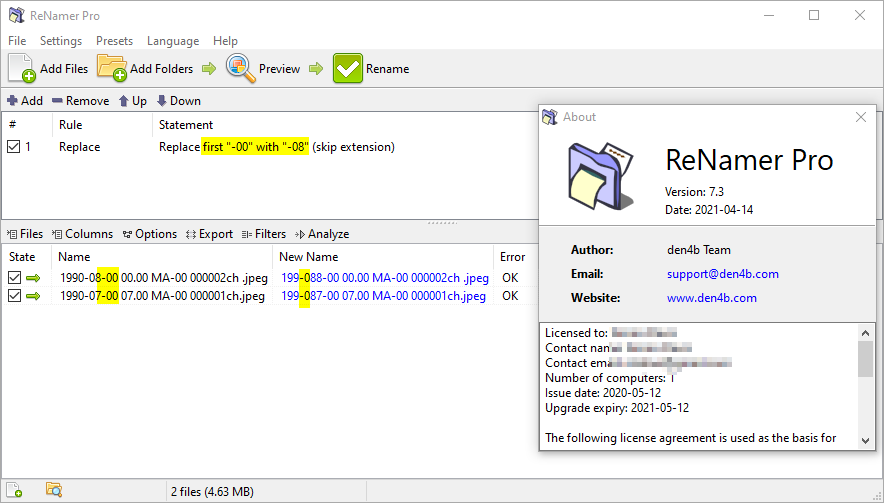Click the Preview button label
The image size is (884, 503).
point(279,69)
